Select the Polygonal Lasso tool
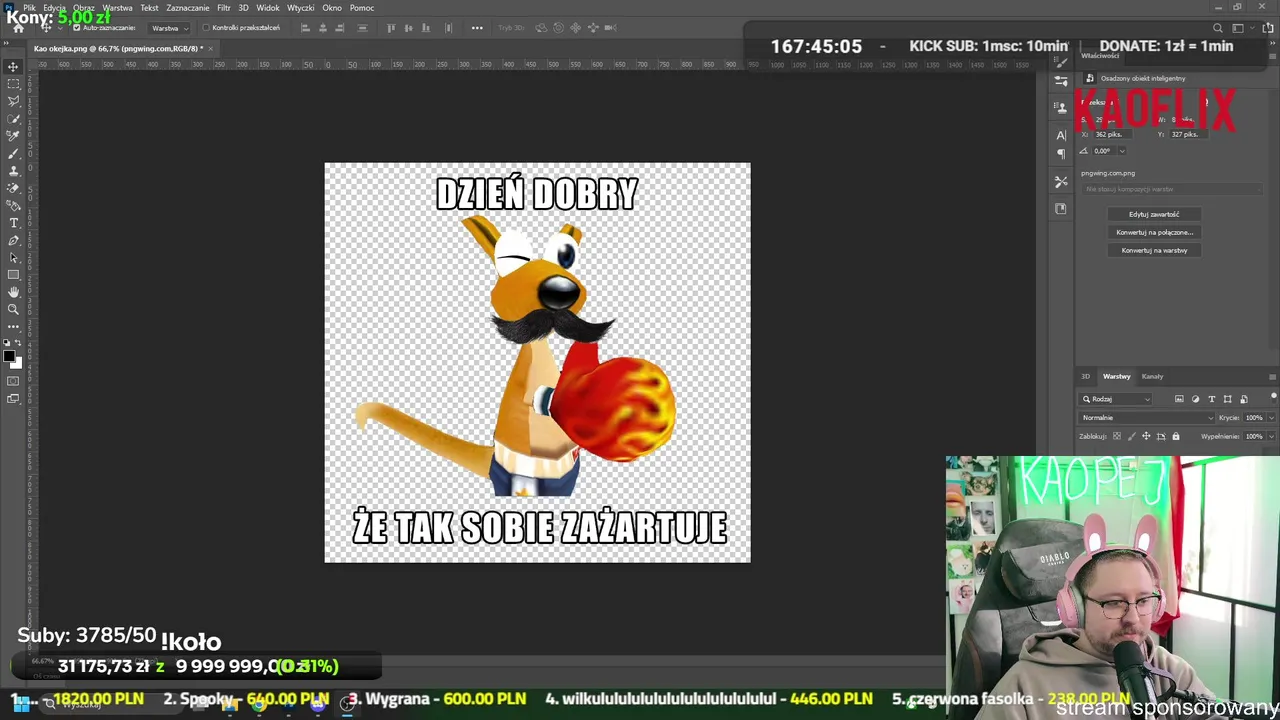This screenshot has height=720, width=1280. pyautogui.click(x=13, y=101)
